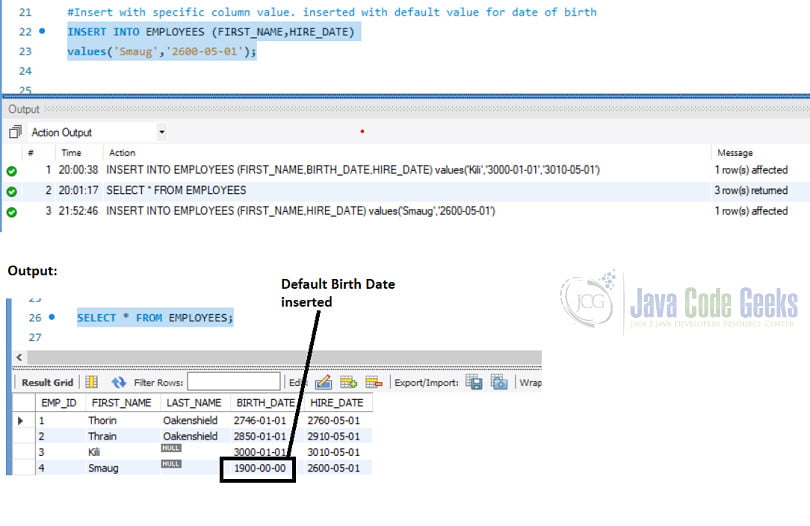Click the Edit current row pencil icon
Screen dimensions: 810x526
[x=323, y=382]
